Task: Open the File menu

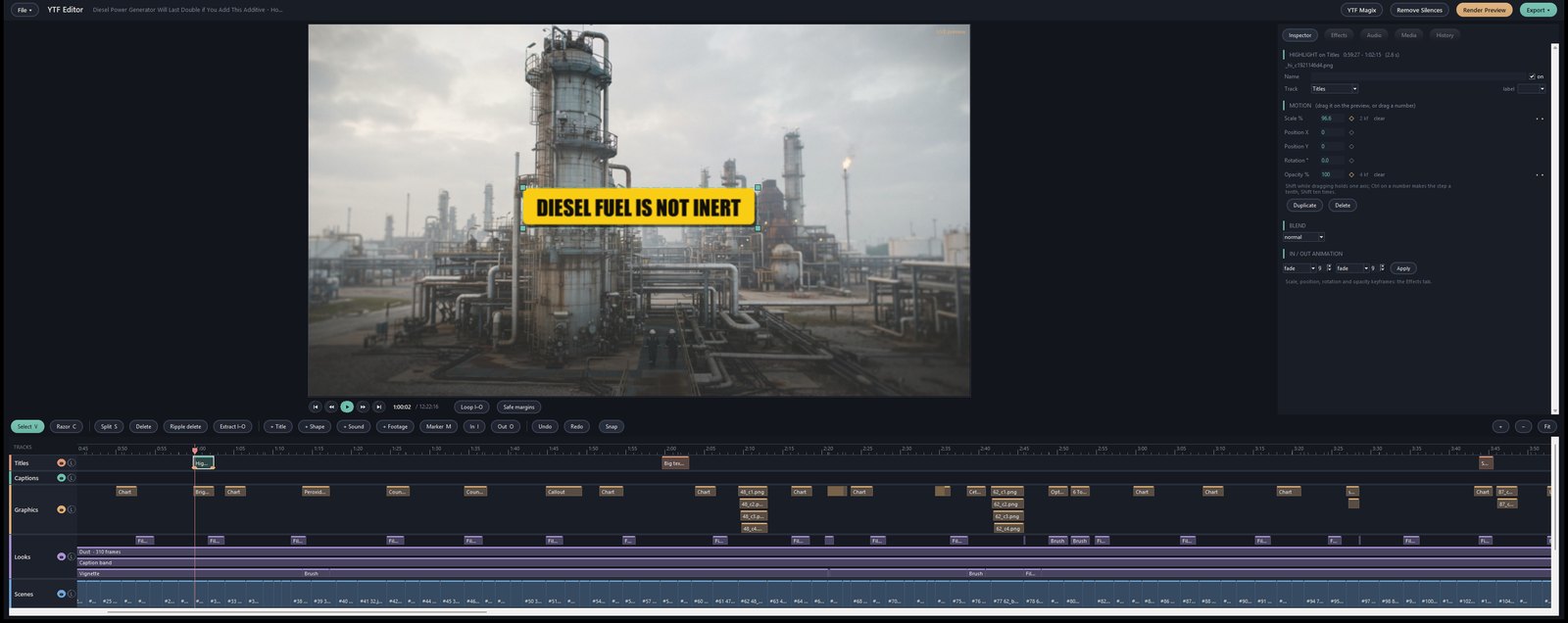Action: pos(24,10)
